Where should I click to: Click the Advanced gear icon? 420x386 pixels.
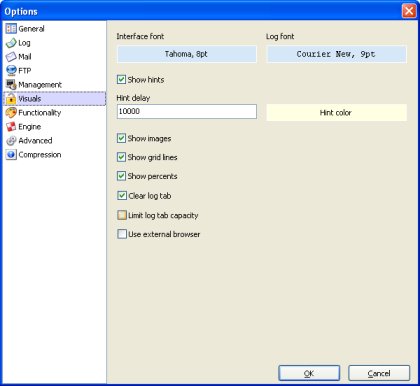(11, 141)
